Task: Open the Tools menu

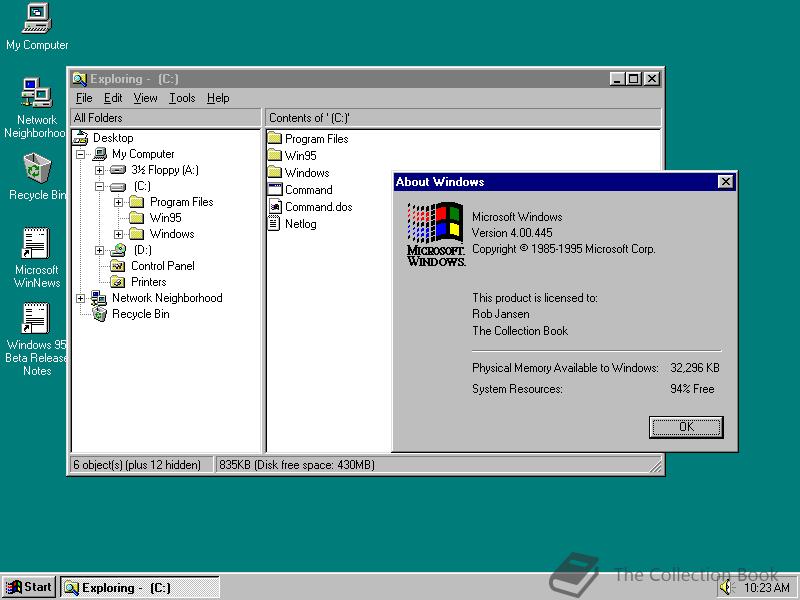Action: tap(182, 98)
